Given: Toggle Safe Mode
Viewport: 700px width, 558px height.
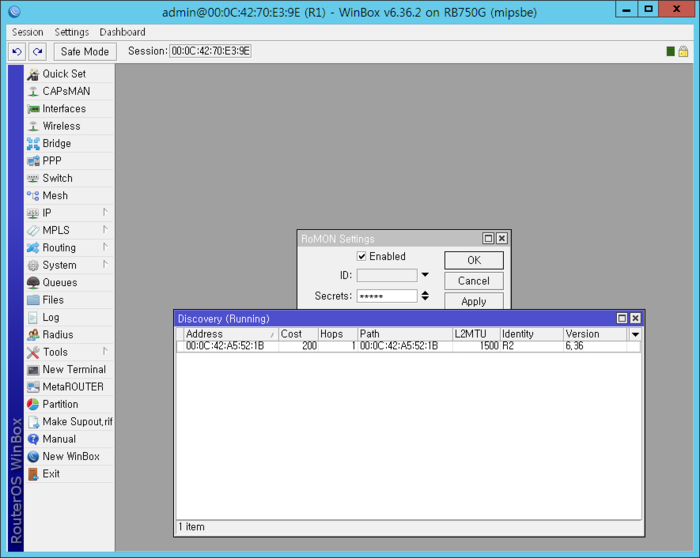Looking at the screenshot, I should point(85,51).
